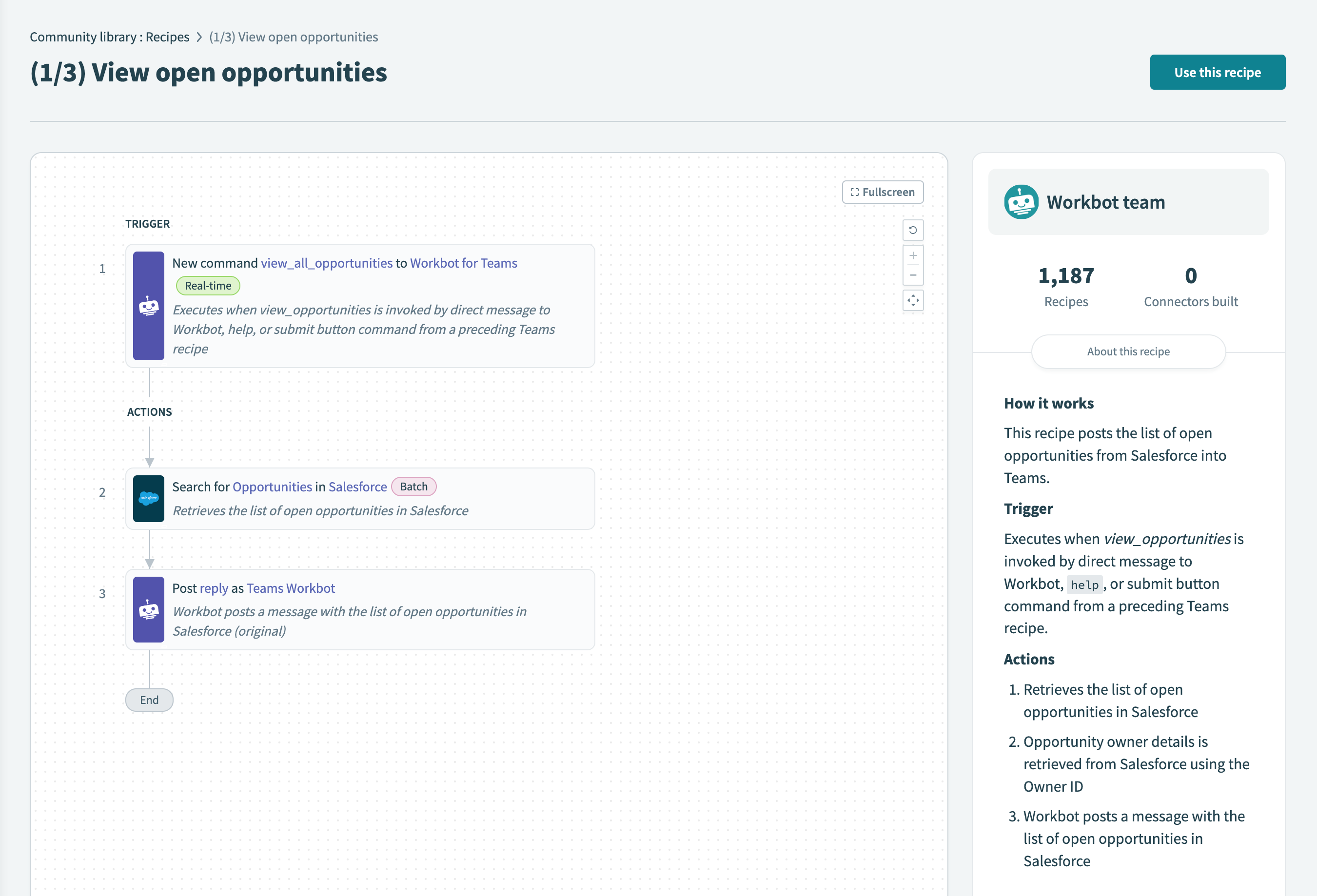Click the Workbot icon on trigger step
This screenshot has height=896, width=1317.
149,306
